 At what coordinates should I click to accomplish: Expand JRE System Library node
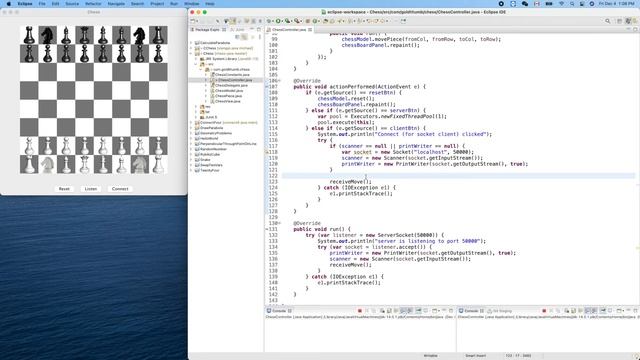point(196,59)
